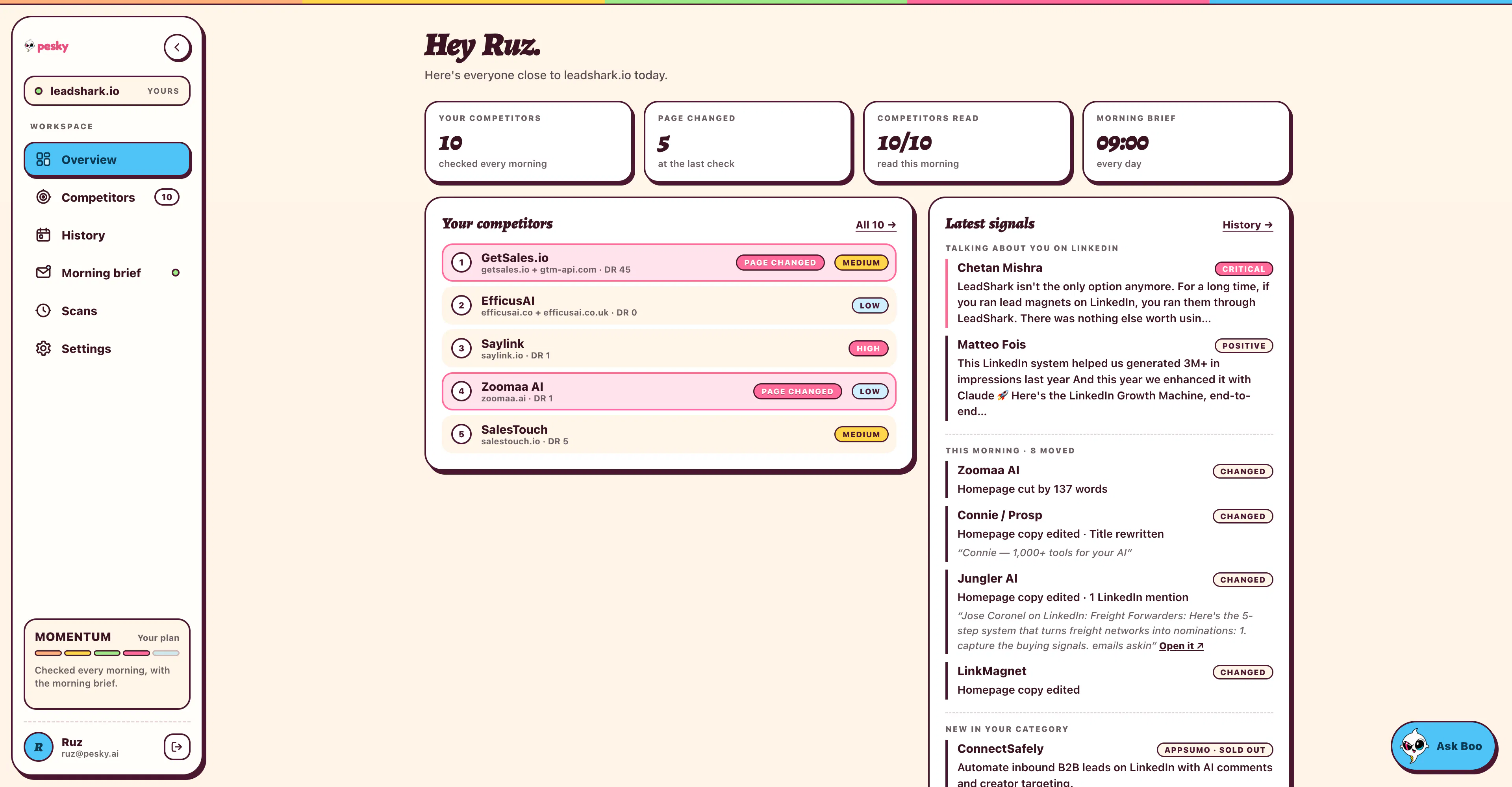Click the CRITICAL badge on Chetan Mishra
1512x787 pixels.
pyautogui.click(x=1244, y=269)
